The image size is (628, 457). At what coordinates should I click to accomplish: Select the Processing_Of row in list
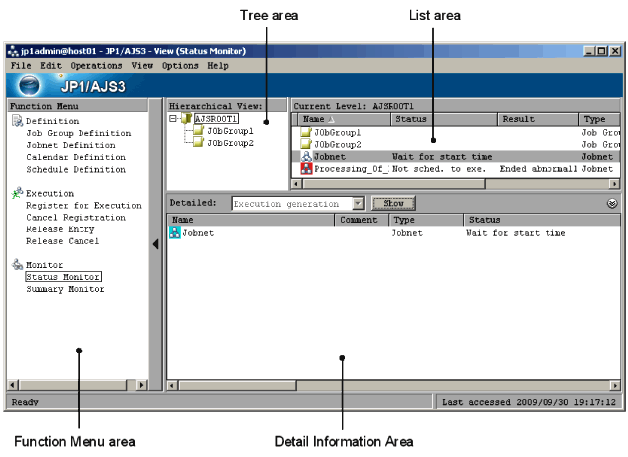coord(456,169)
